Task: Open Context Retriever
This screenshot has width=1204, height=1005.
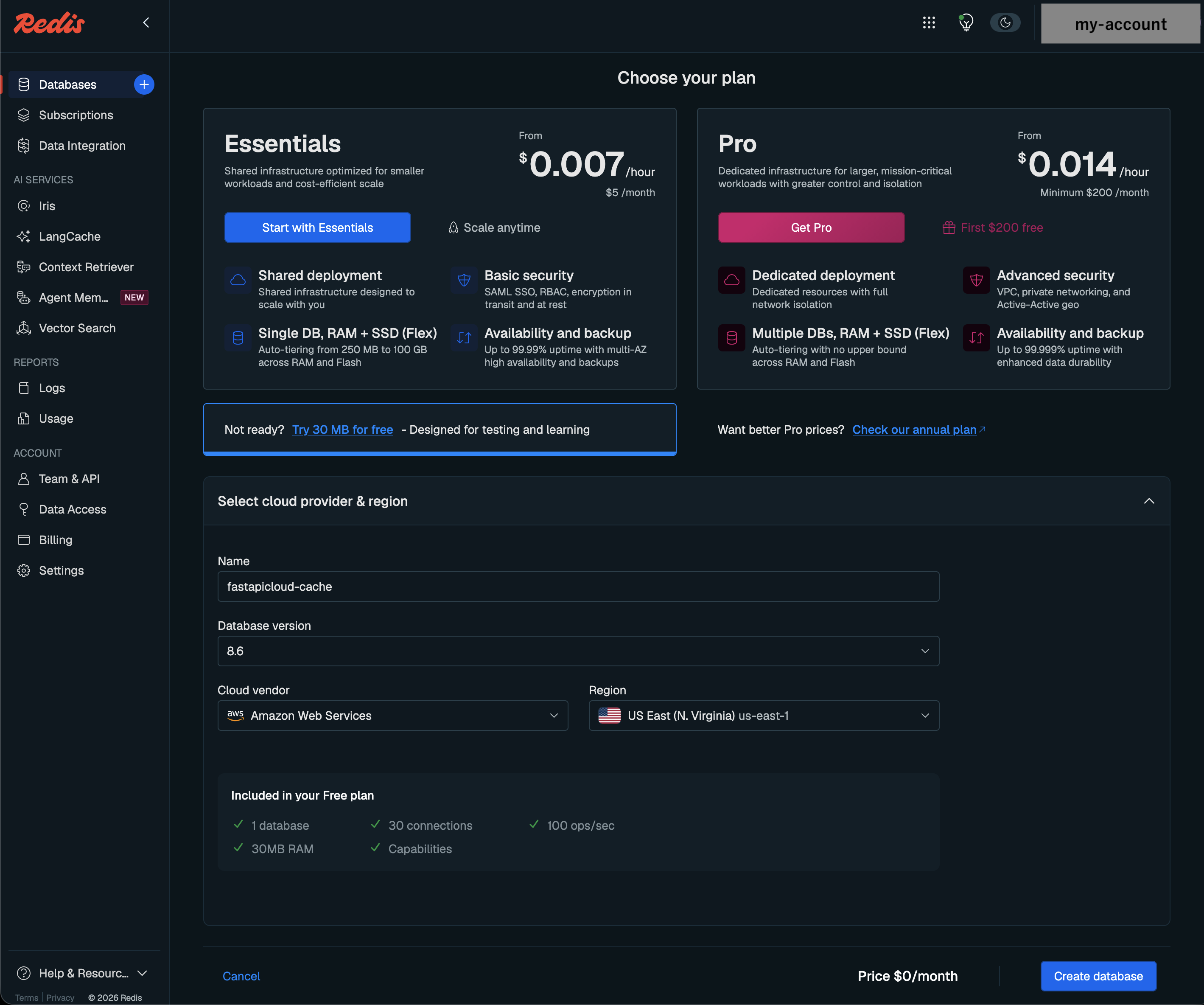Action: [x=86, y=267]
